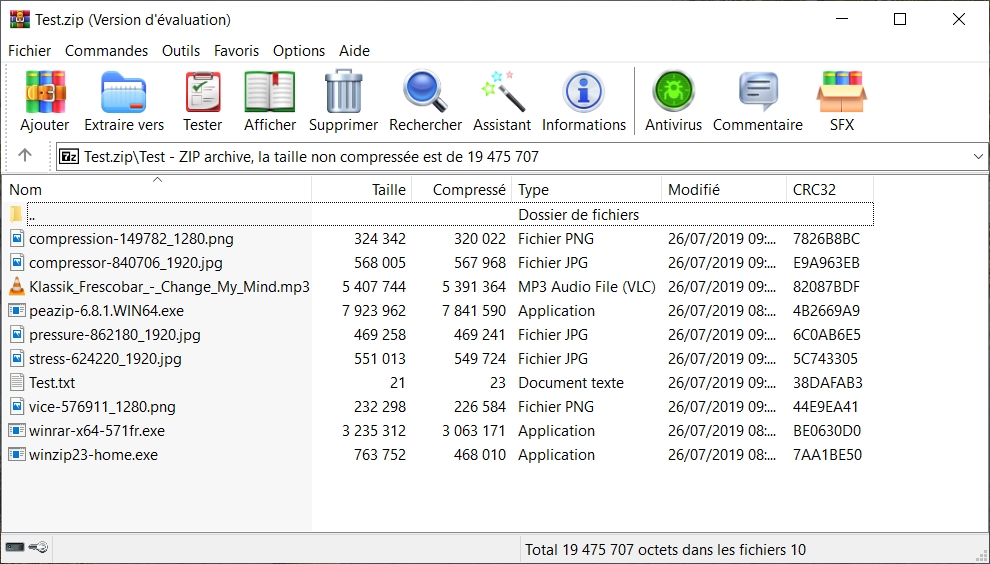The image size is (990, 564).
Task: Sort the list by Nom column header
Action: 26,189
